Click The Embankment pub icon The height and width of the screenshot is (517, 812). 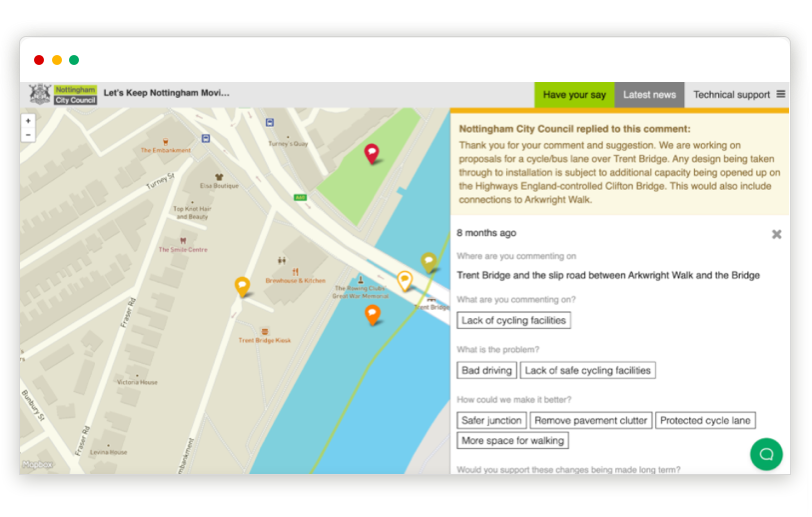(x=165, y=141)
